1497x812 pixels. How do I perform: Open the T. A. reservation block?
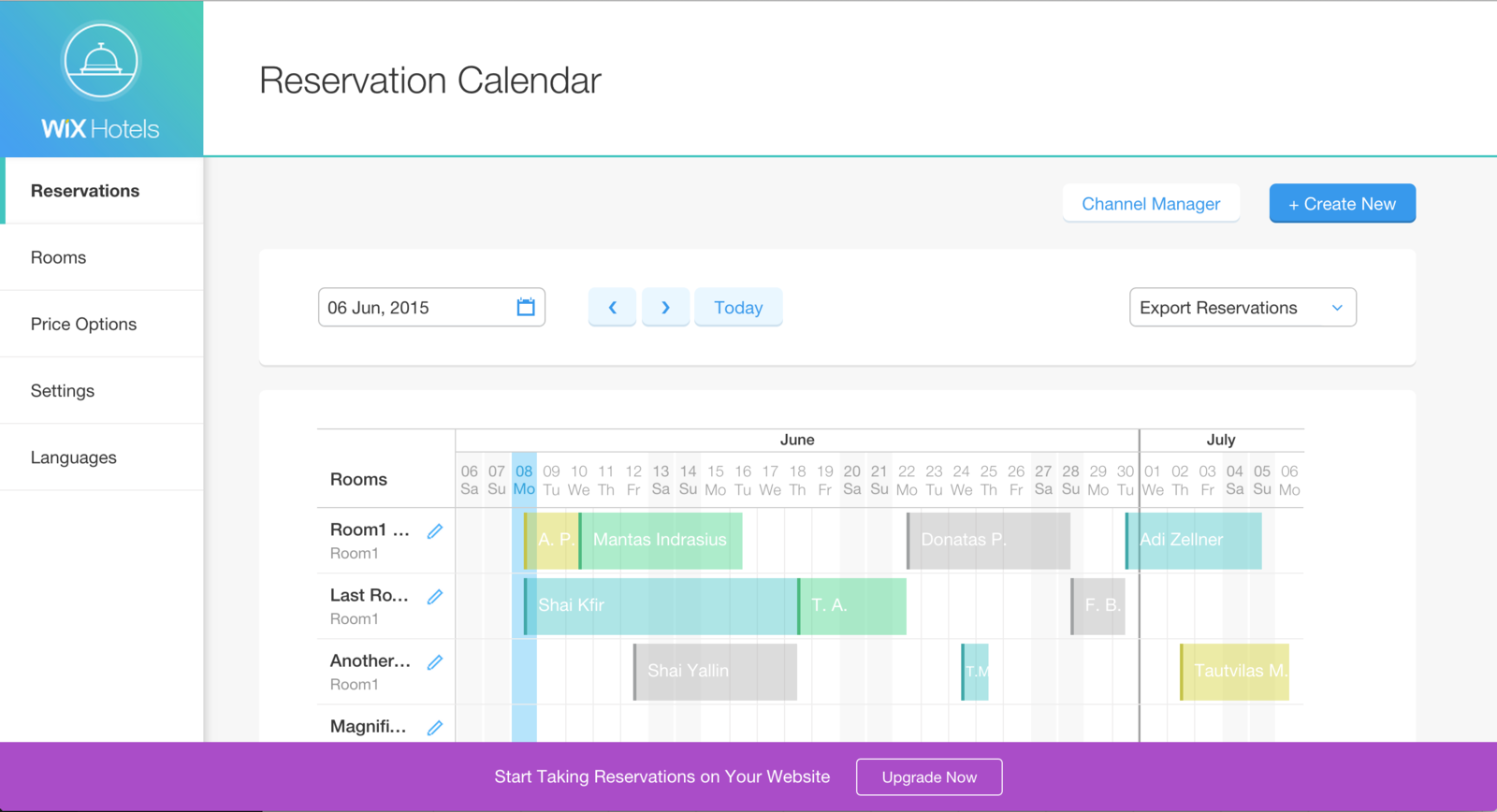[851, 606]
